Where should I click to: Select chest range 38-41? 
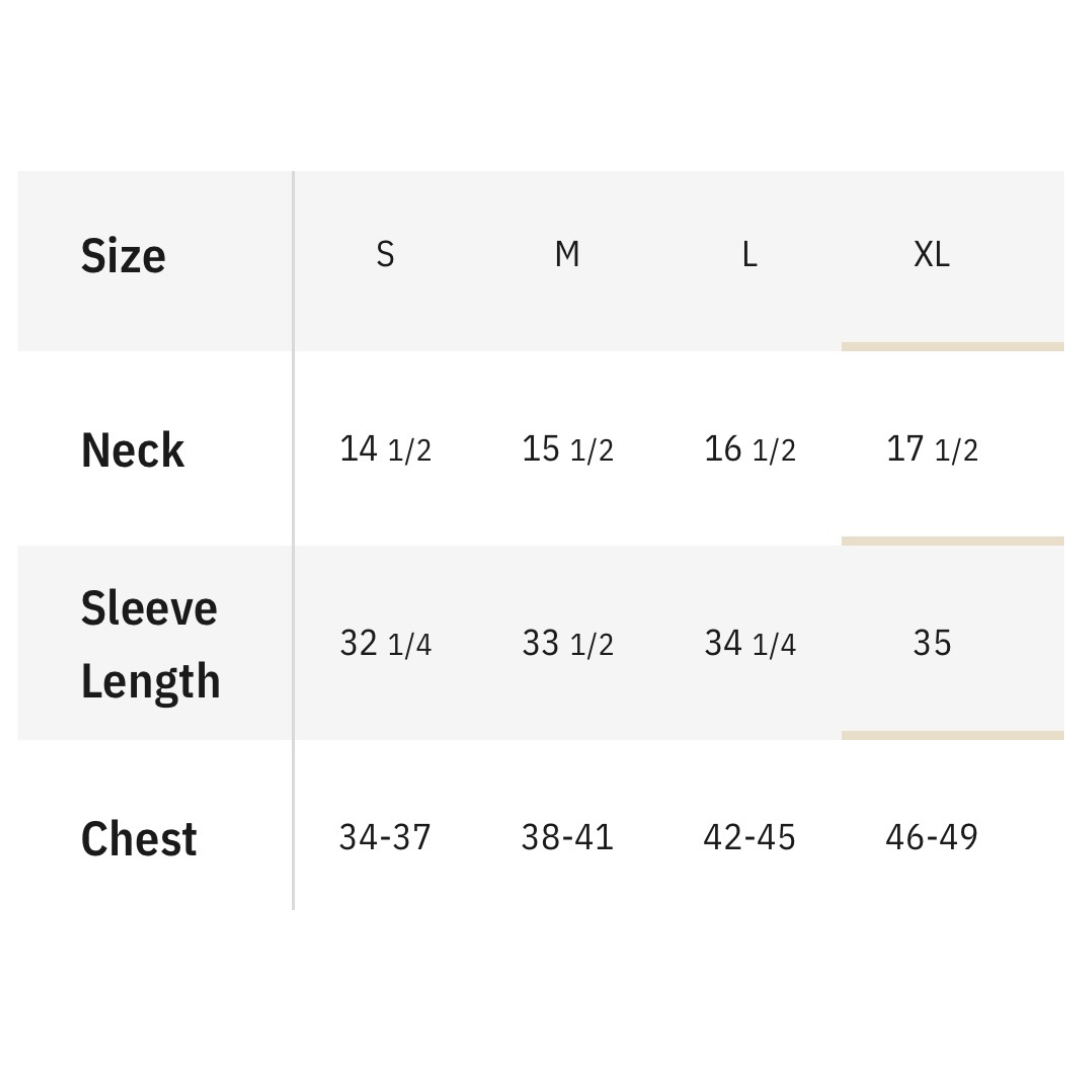click(567, 837)
